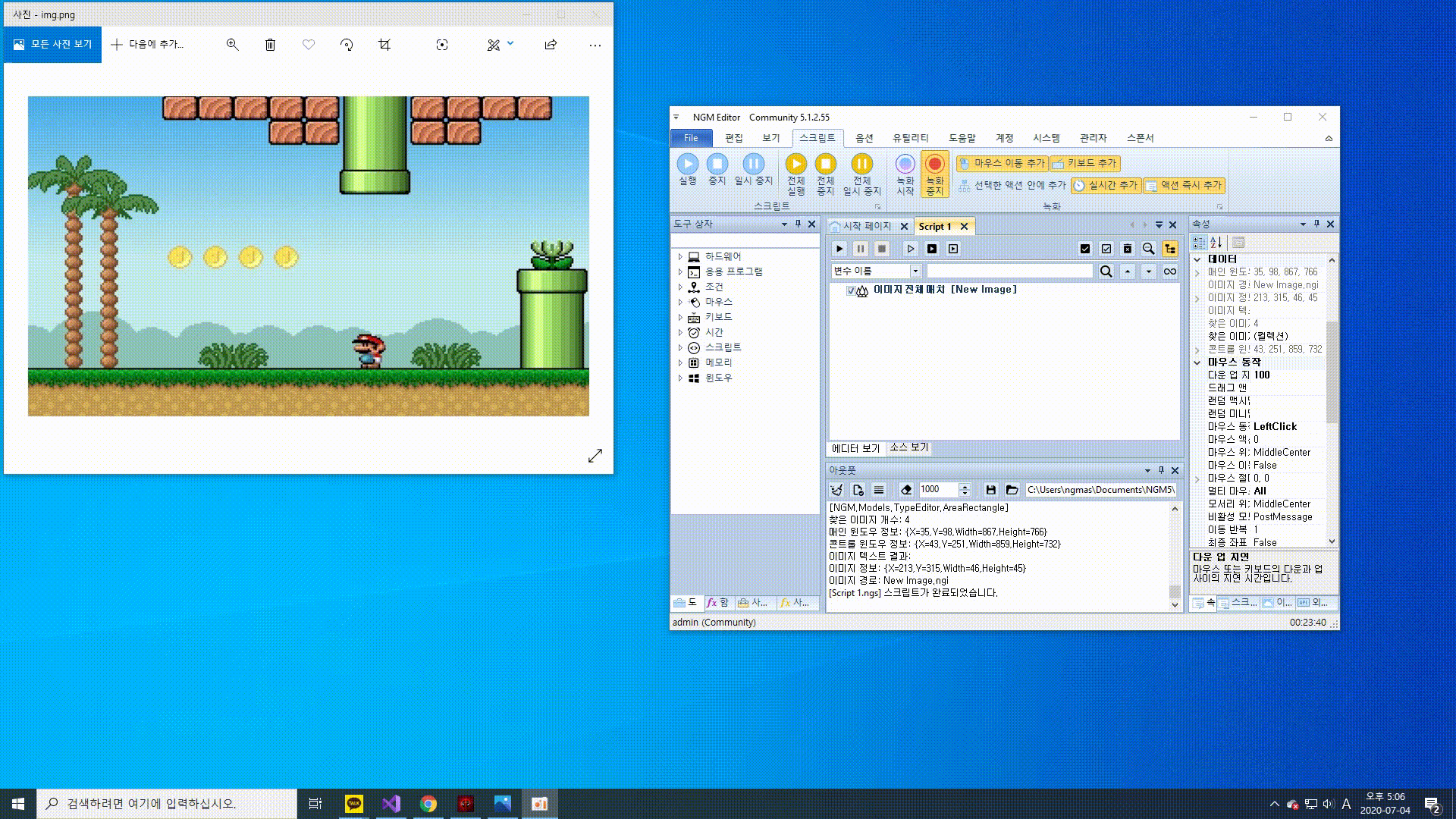Expand the 스크립트 toolbox node
Viewport: 1456px width, 819px height.
[x=680, y=348]
